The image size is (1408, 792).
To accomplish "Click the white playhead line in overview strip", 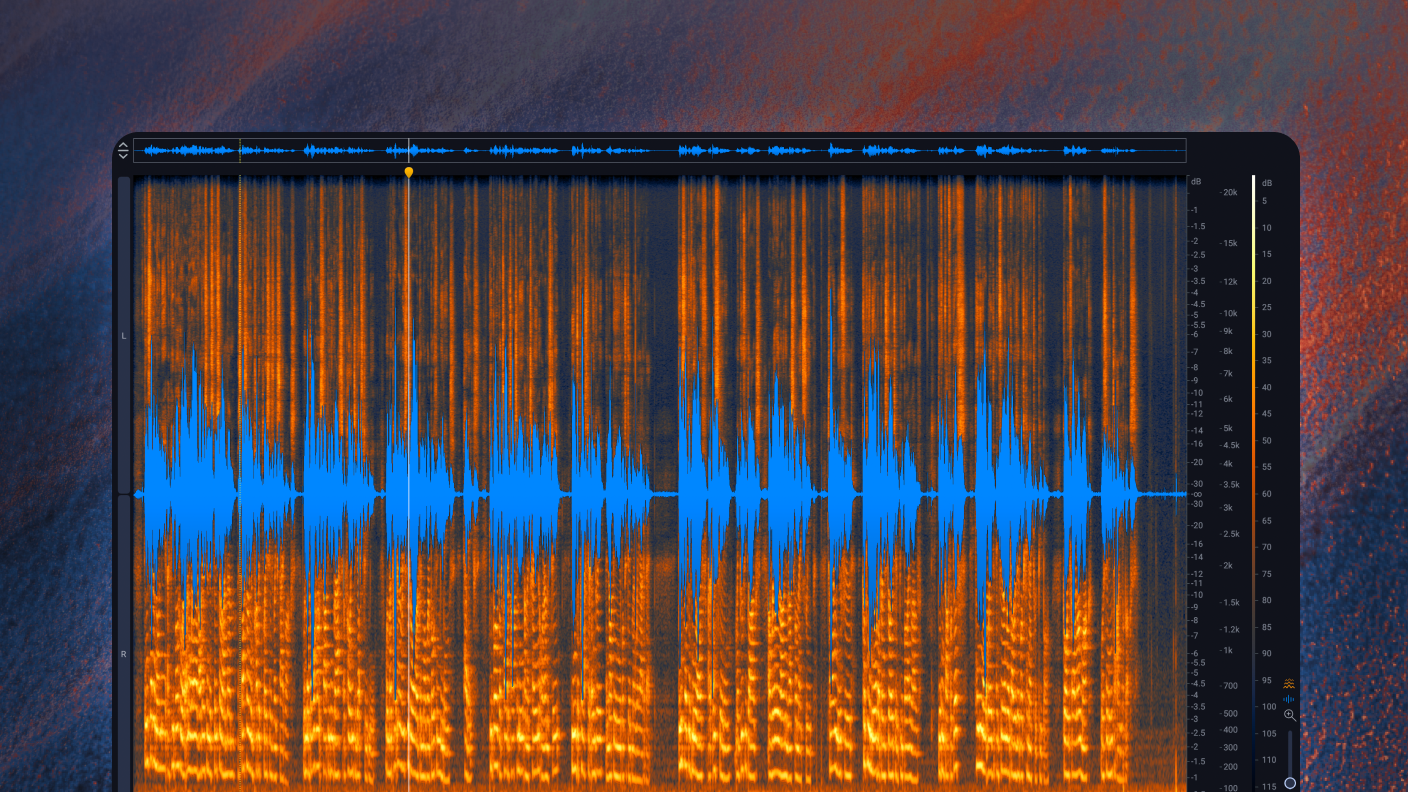I will [408, 151].
